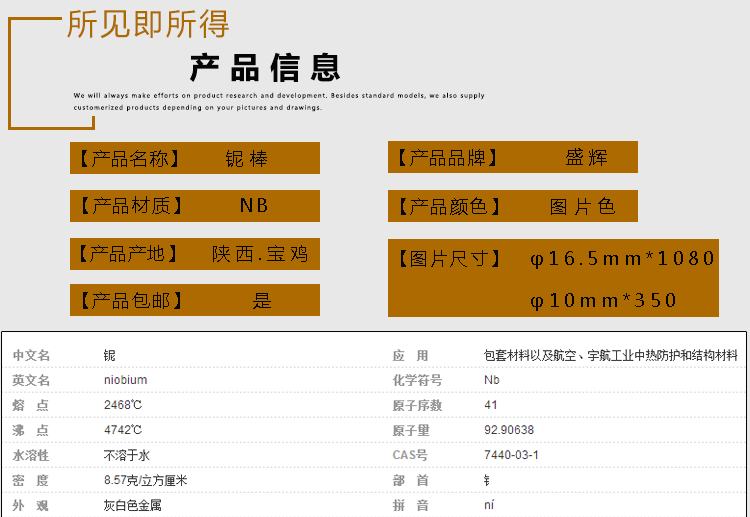Click the appearance value 灰白色金属
Viewport: 750px width, 517px height.
coord(131,506)
